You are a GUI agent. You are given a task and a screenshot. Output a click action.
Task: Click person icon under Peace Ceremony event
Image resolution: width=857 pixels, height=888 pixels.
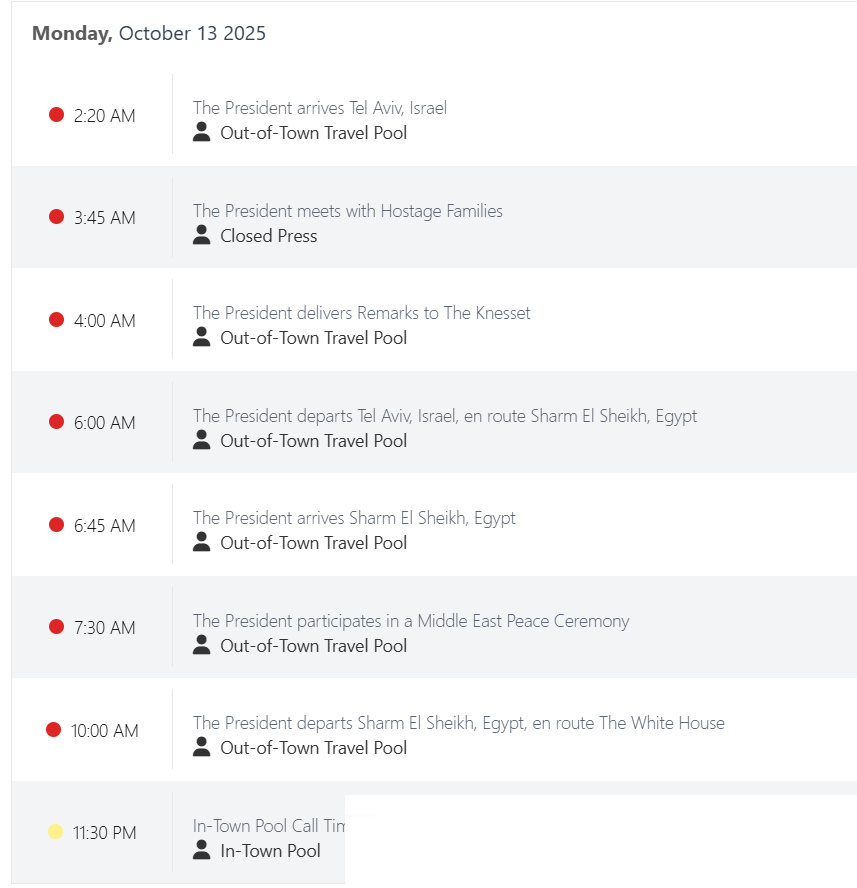[202, 645]
